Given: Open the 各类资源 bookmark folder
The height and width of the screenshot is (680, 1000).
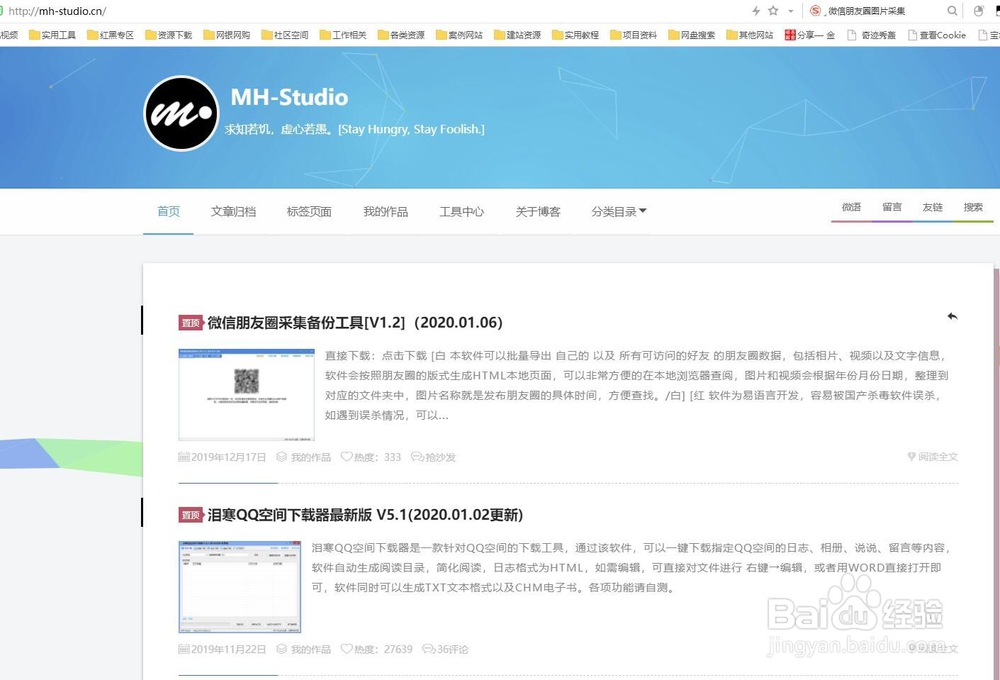Looking at the screenshot, I should (401, 35).
